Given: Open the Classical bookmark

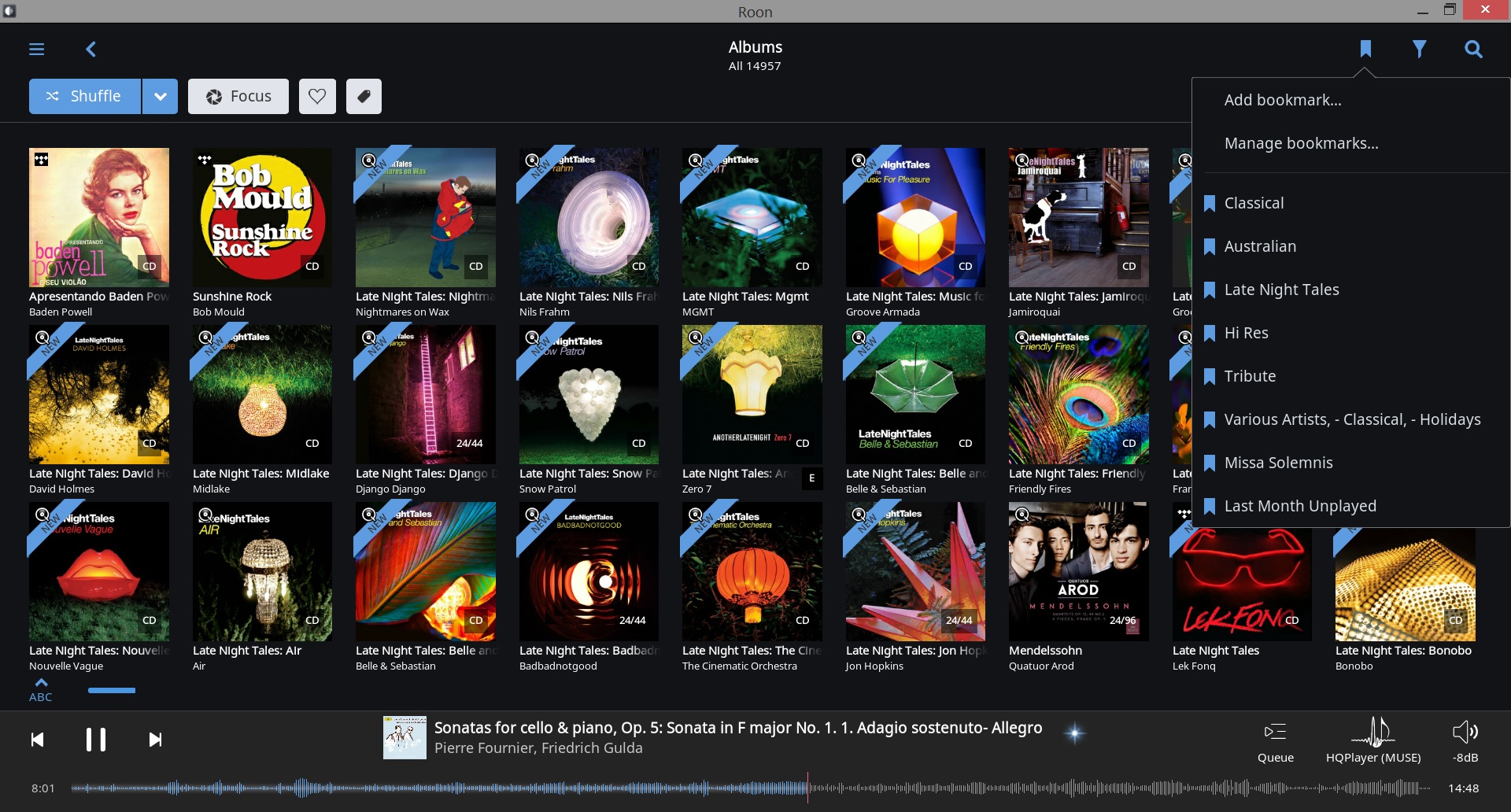Looking at the screenshot, I should click(1350, 203).
